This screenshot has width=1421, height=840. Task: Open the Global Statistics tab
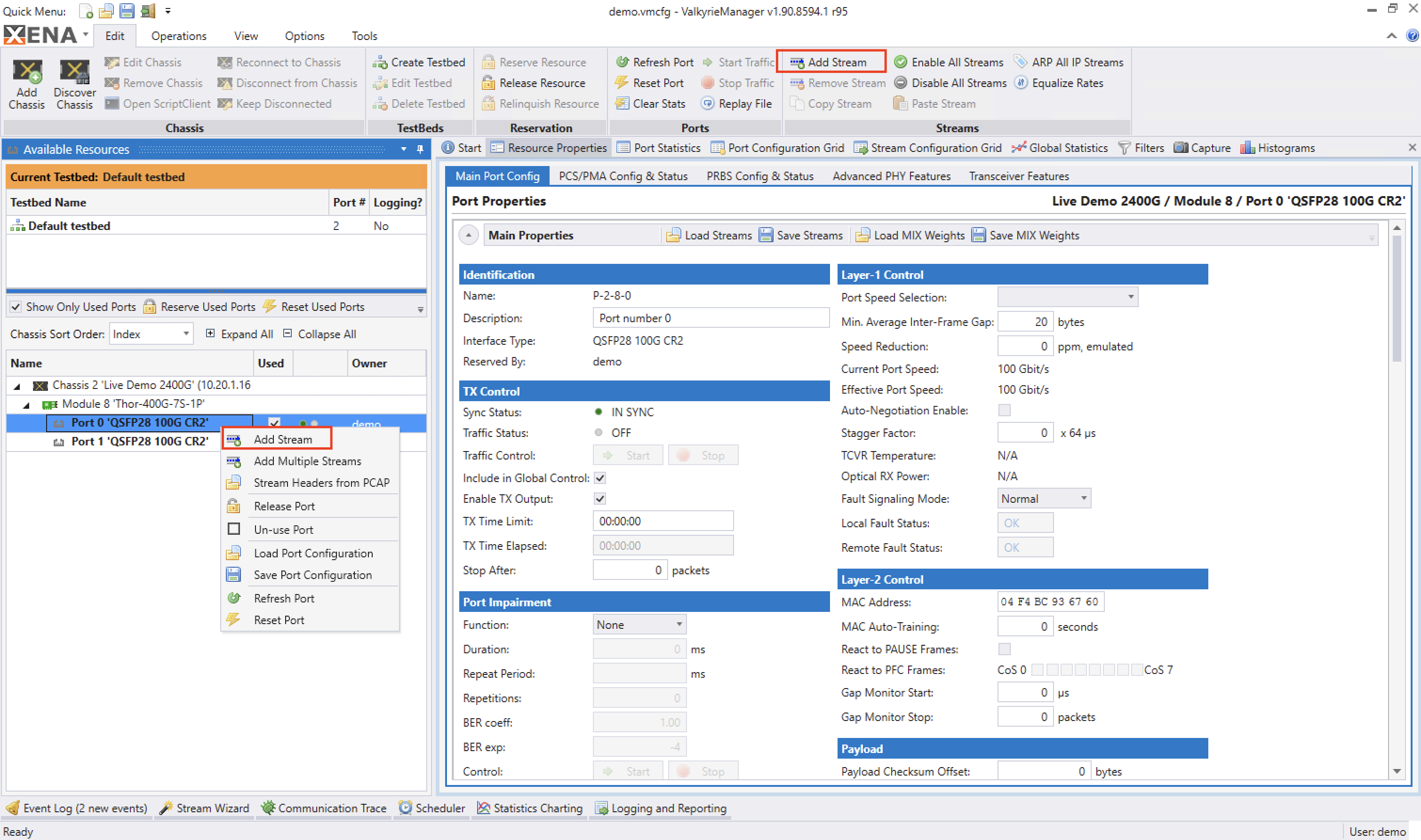point(1060,148)
